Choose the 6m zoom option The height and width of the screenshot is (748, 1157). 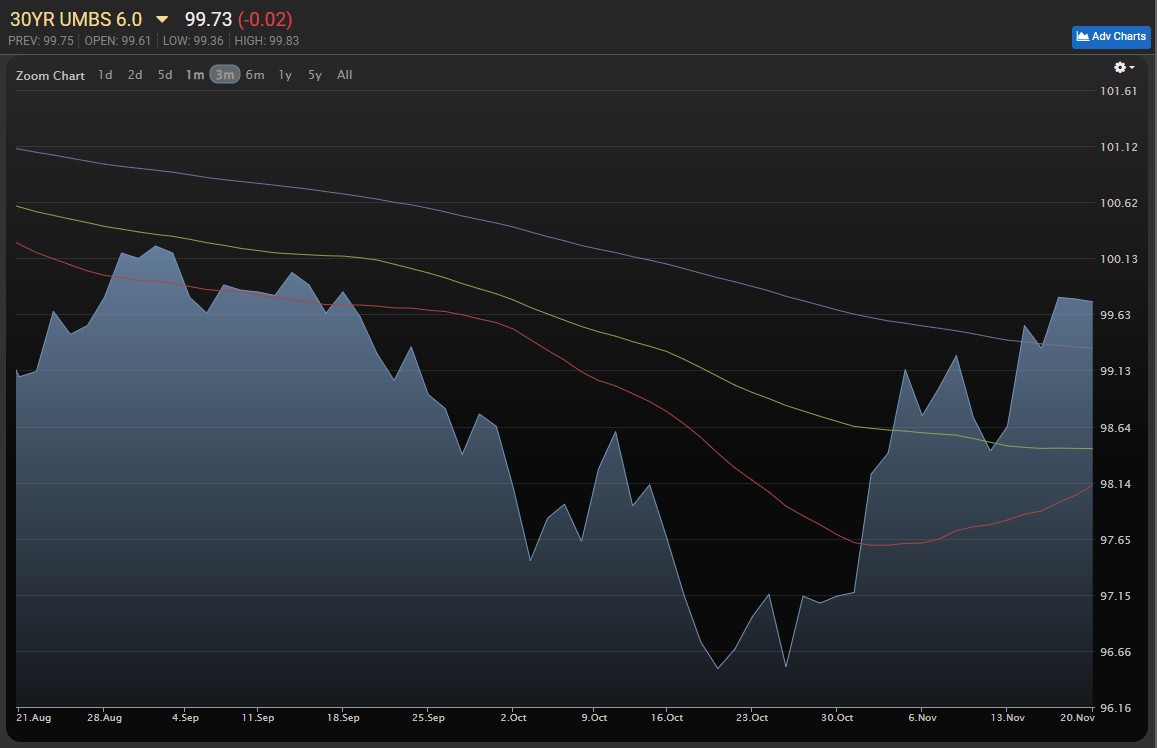[255, 75]
